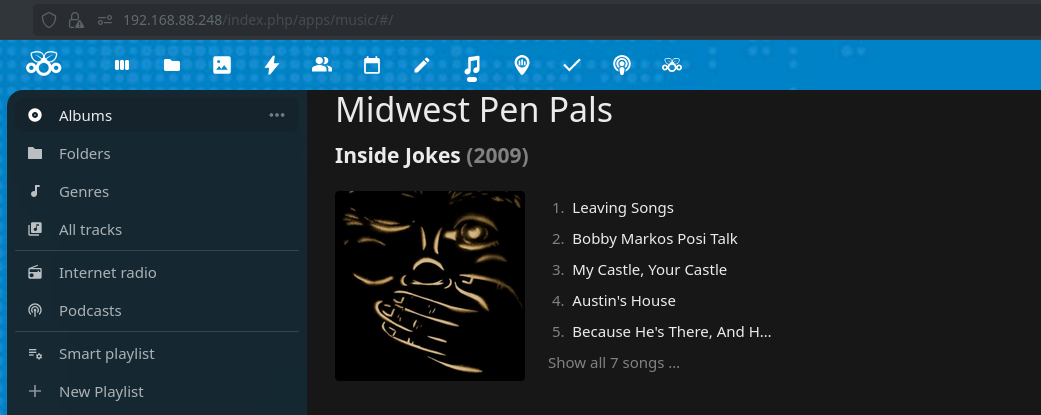Open the Albums three-dot options menu

click(277, 115)
